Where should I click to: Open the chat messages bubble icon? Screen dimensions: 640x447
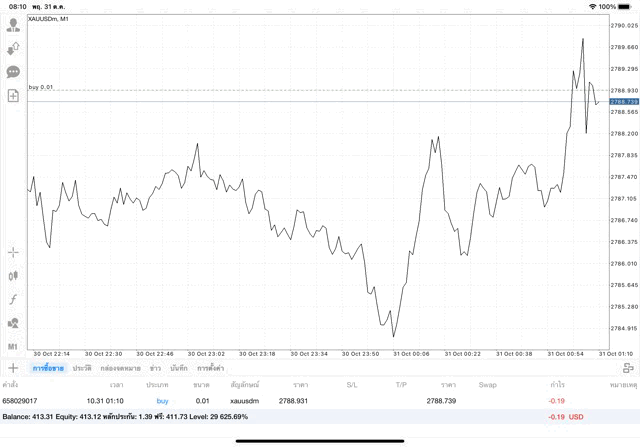point(13,72)
